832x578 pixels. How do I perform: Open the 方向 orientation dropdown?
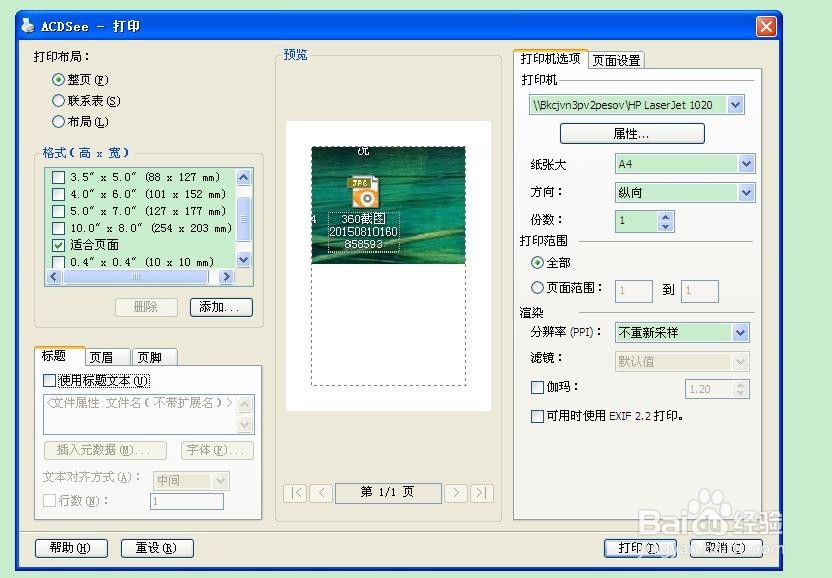pyautogui.click(x=746, y=192)
